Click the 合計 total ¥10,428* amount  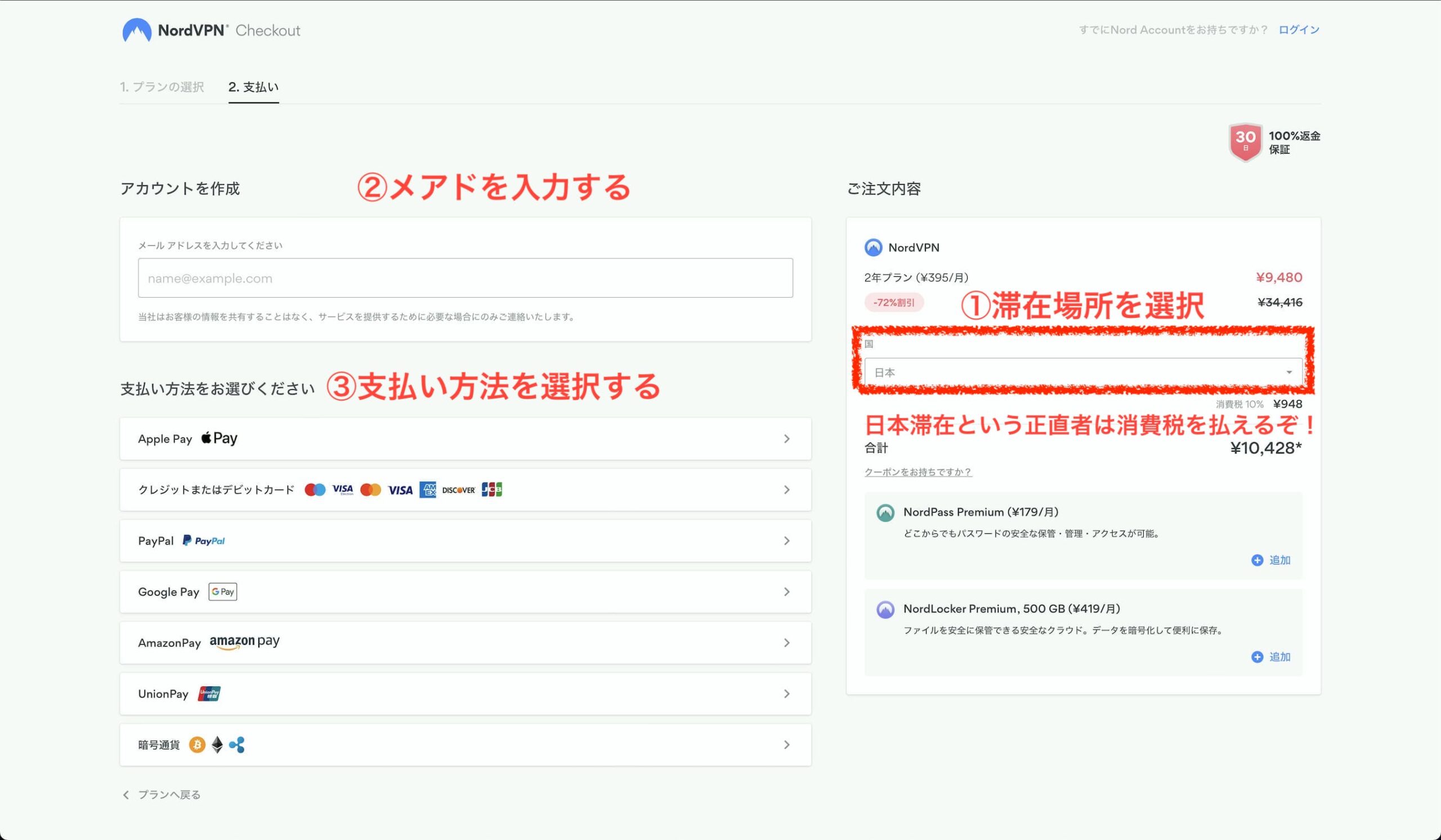coord(1265,448)
